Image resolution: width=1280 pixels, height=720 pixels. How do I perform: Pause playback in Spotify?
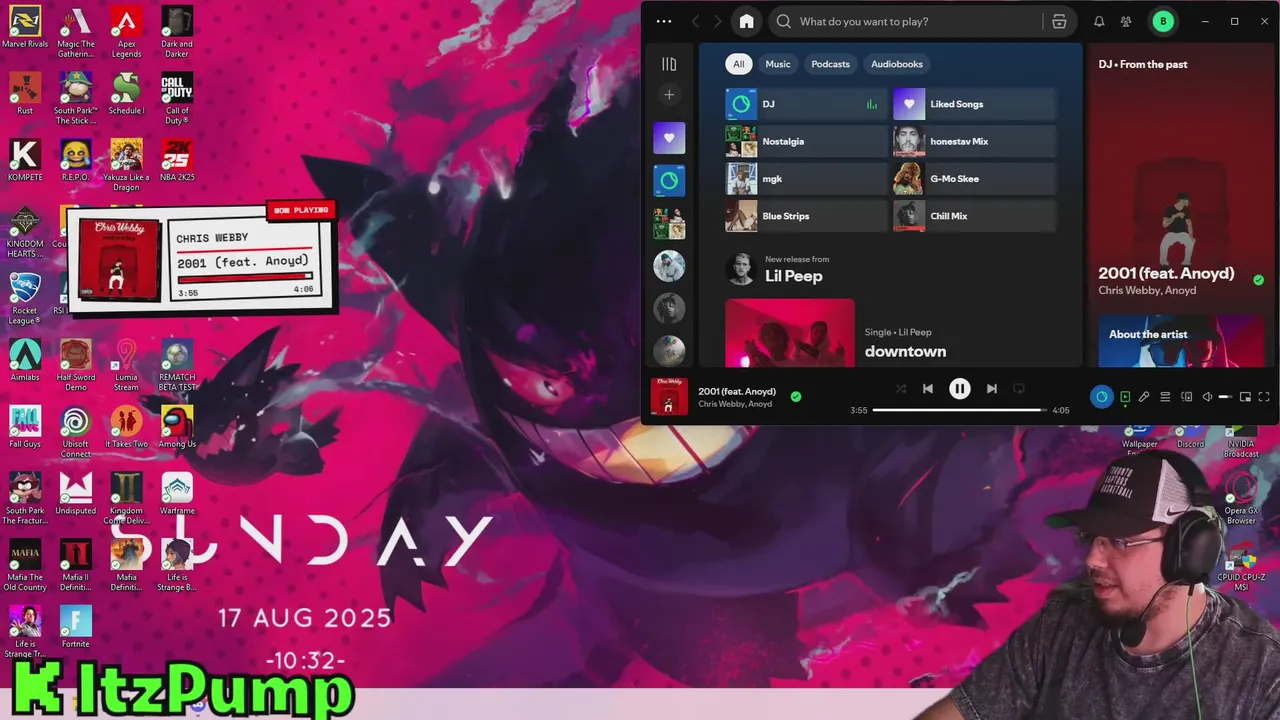coord(960,389)
